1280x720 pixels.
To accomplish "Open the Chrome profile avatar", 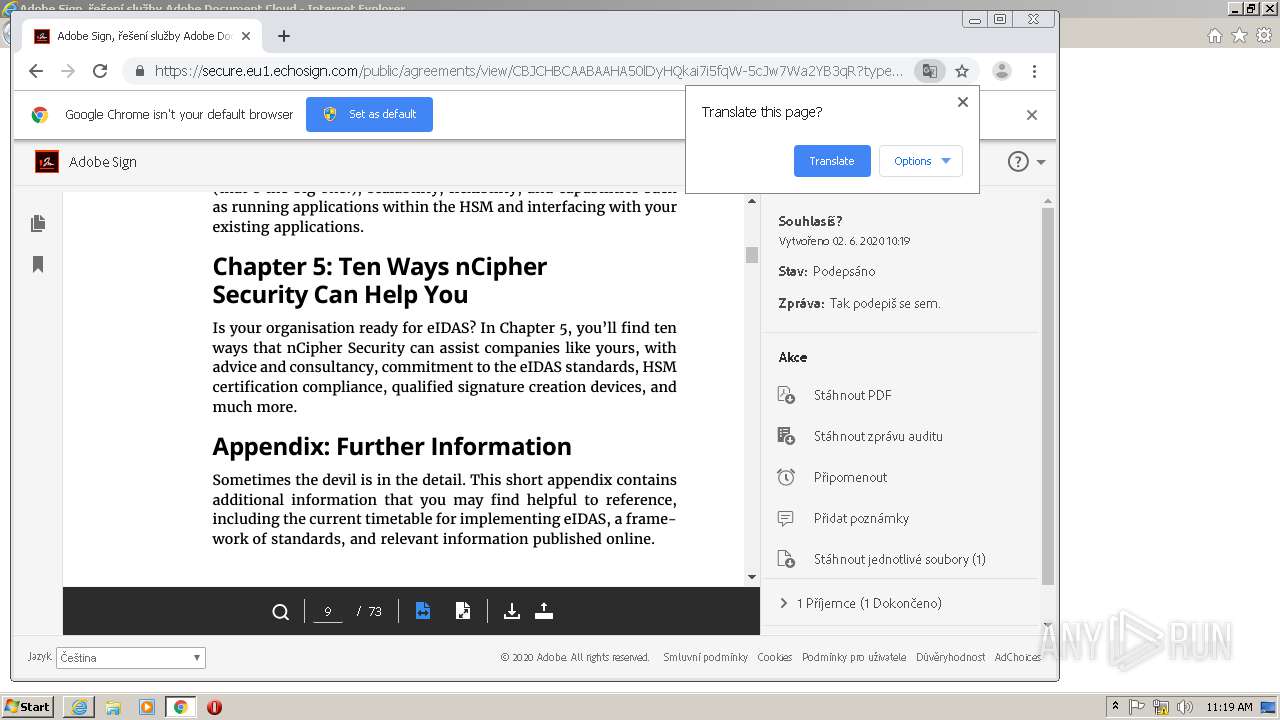I will (1001, 71).
